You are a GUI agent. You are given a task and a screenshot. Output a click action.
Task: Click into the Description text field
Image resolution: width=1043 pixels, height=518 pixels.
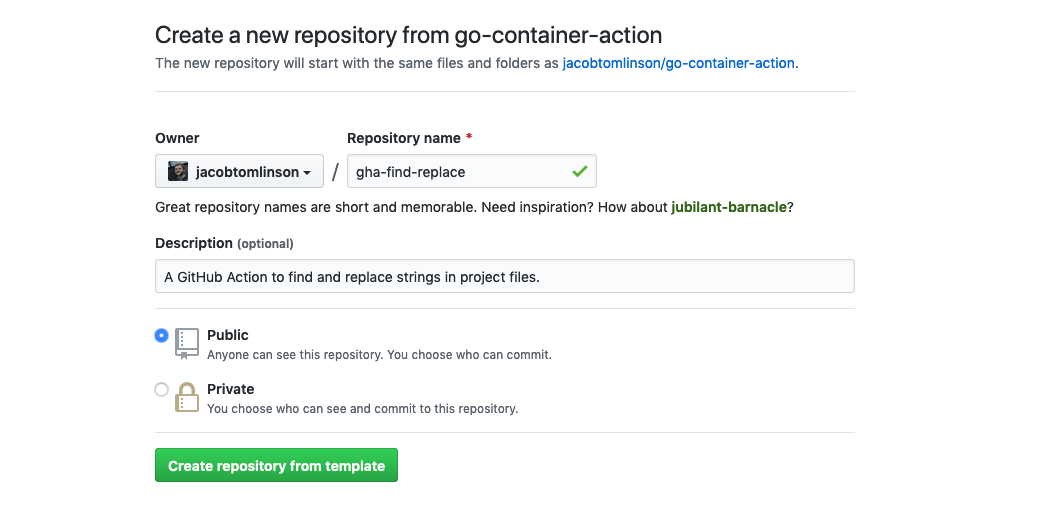[504, 277]
